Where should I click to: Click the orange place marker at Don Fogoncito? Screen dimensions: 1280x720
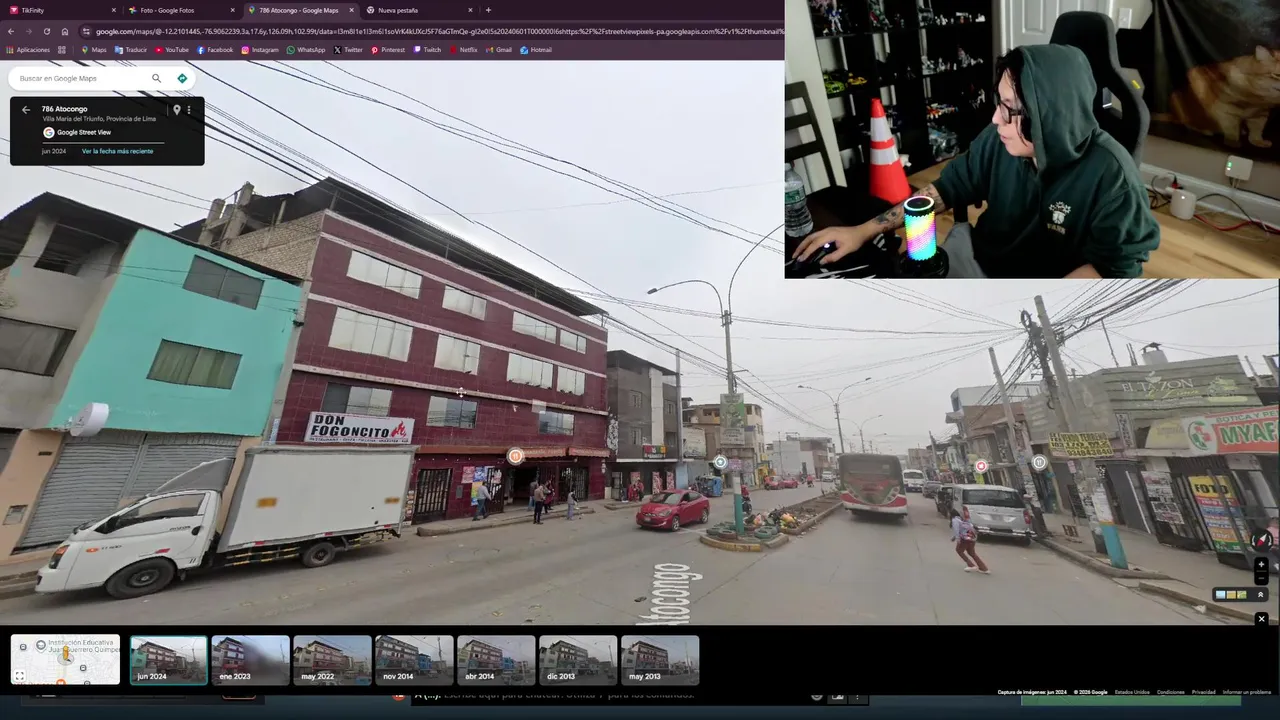point(515,456)
